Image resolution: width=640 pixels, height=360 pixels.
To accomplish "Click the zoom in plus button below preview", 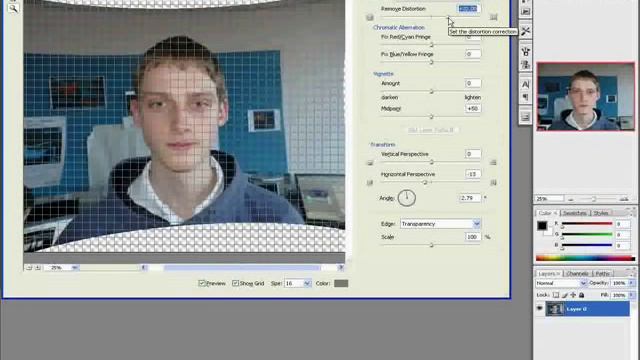I will tap(38, 268).
